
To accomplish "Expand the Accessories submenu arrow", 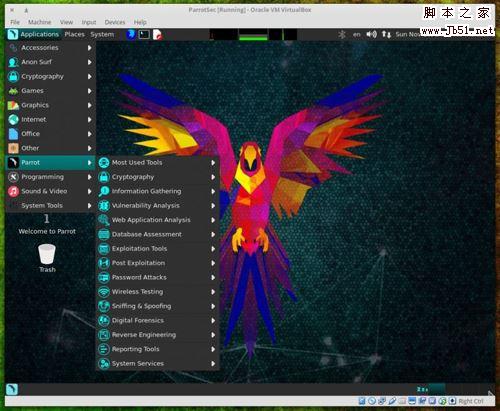I will click(x=89, y=48).
